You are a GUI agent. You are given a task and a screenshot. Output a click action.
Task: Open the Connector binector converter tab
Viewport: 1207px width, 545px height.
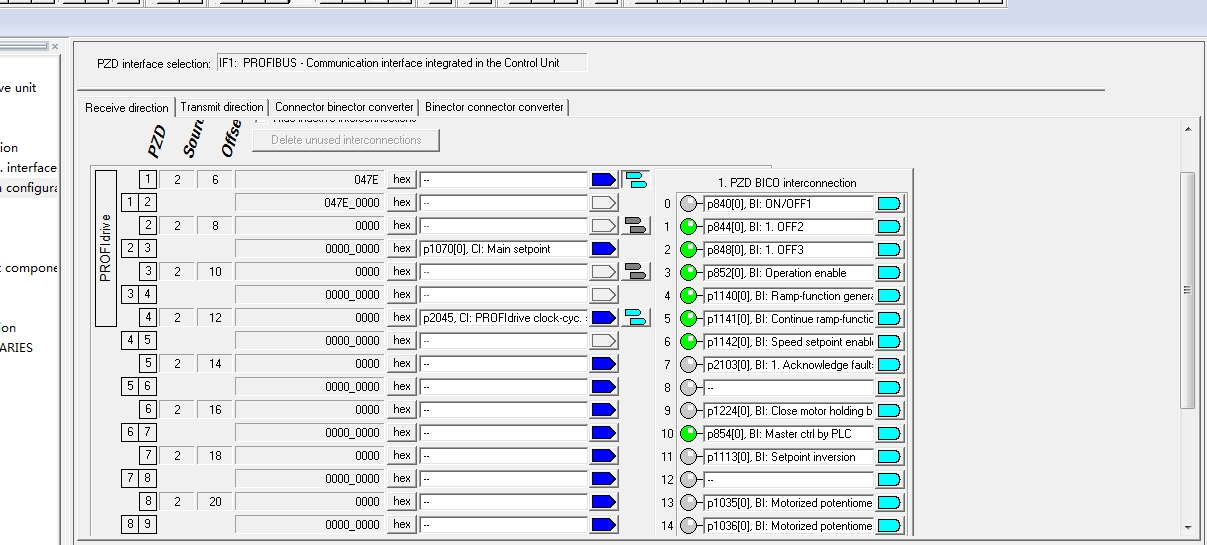tap(344, 107)
